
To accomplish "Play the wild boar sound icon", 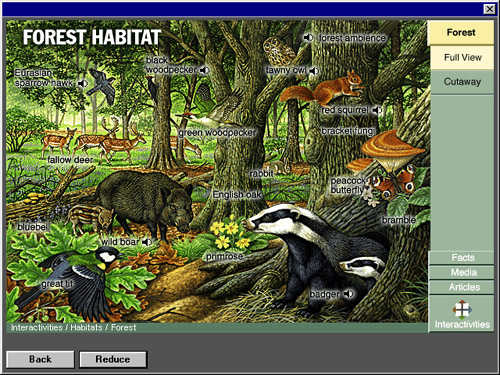I will (147, 242).
